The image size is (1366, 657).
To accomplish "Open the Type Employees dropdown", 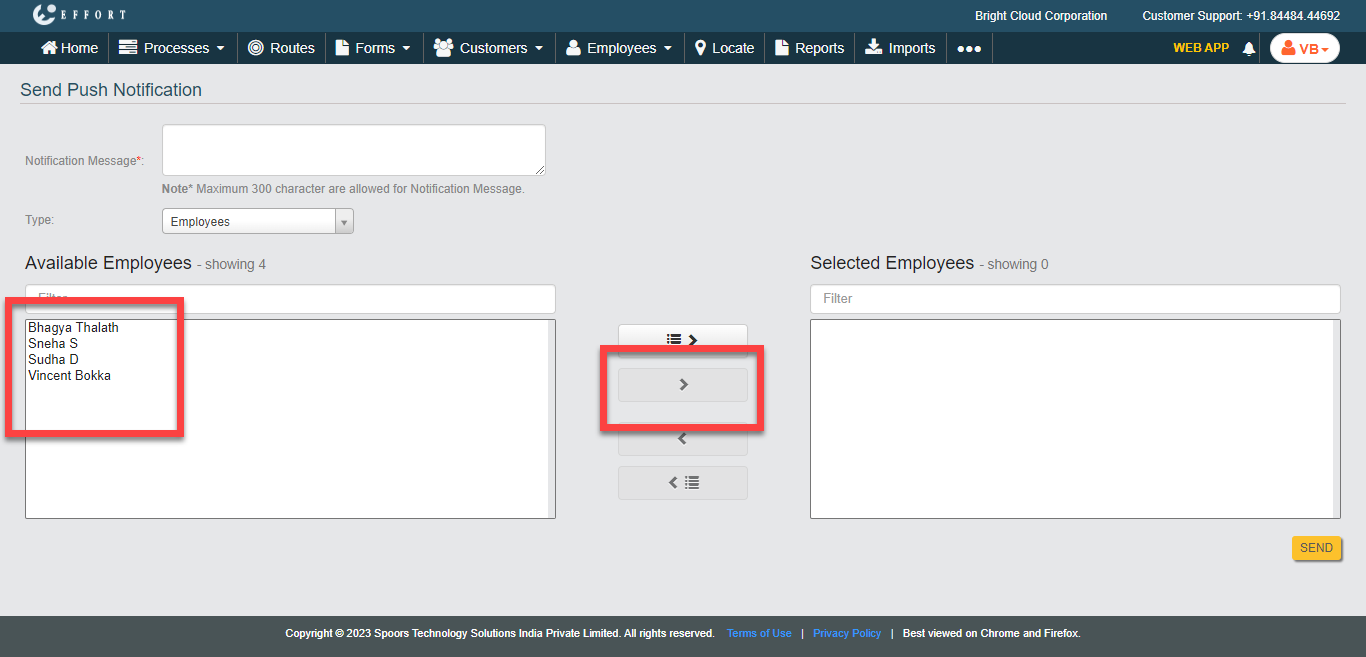I will coord(257,222).
